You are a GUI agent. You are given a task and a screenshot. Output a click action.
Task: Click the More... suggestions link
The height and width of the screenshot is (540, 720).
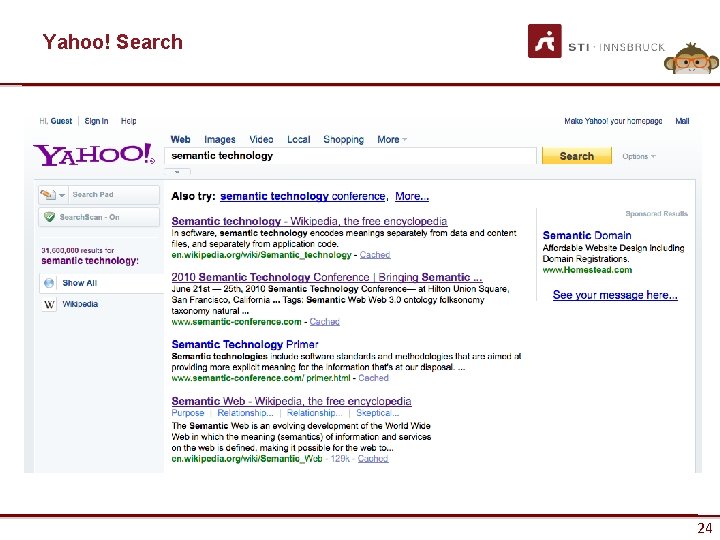(412, 197)
